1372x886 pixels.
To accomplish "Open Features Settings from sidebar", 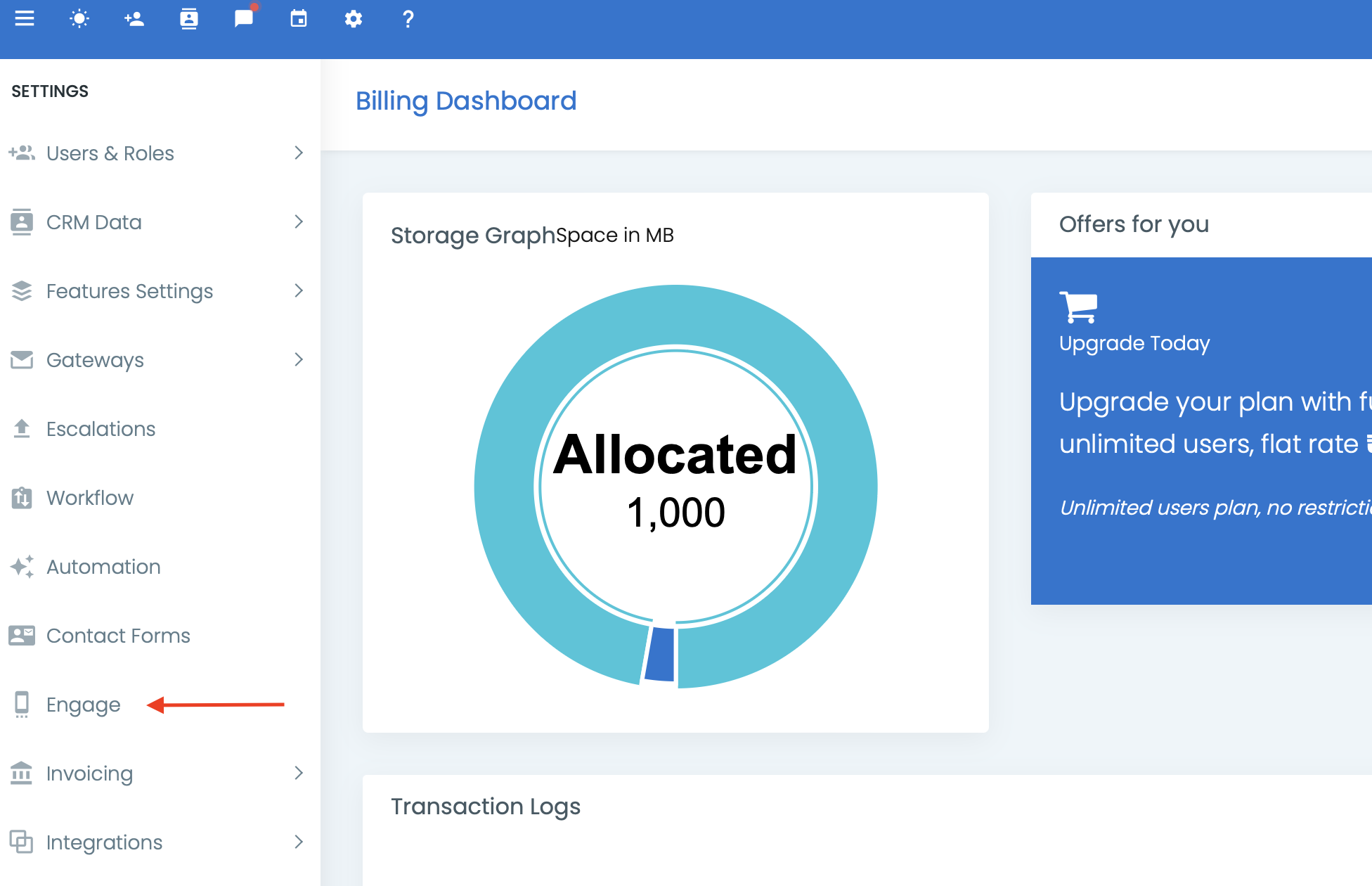I will 129,290.
